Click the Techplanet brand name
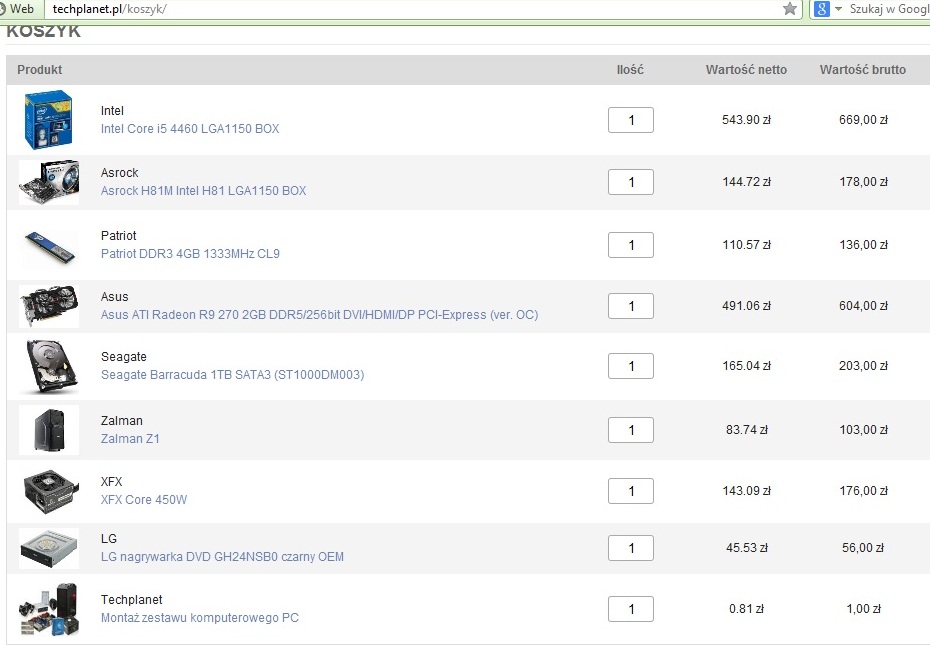930x645 pixels. (x=131, y=600)
